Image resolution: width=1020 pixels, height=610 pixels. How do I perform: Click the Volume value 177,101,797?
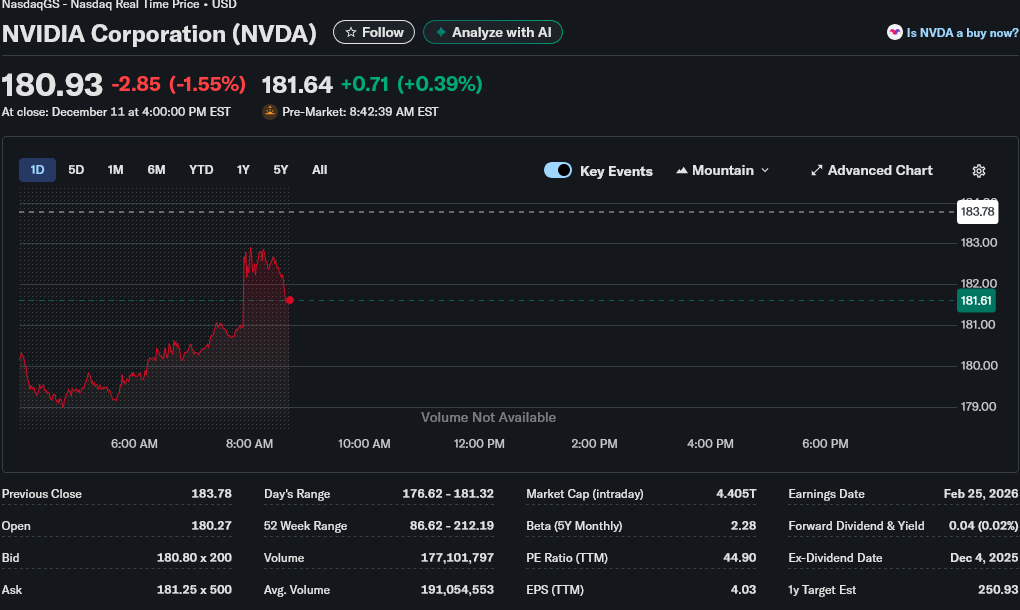pos(457,557)
